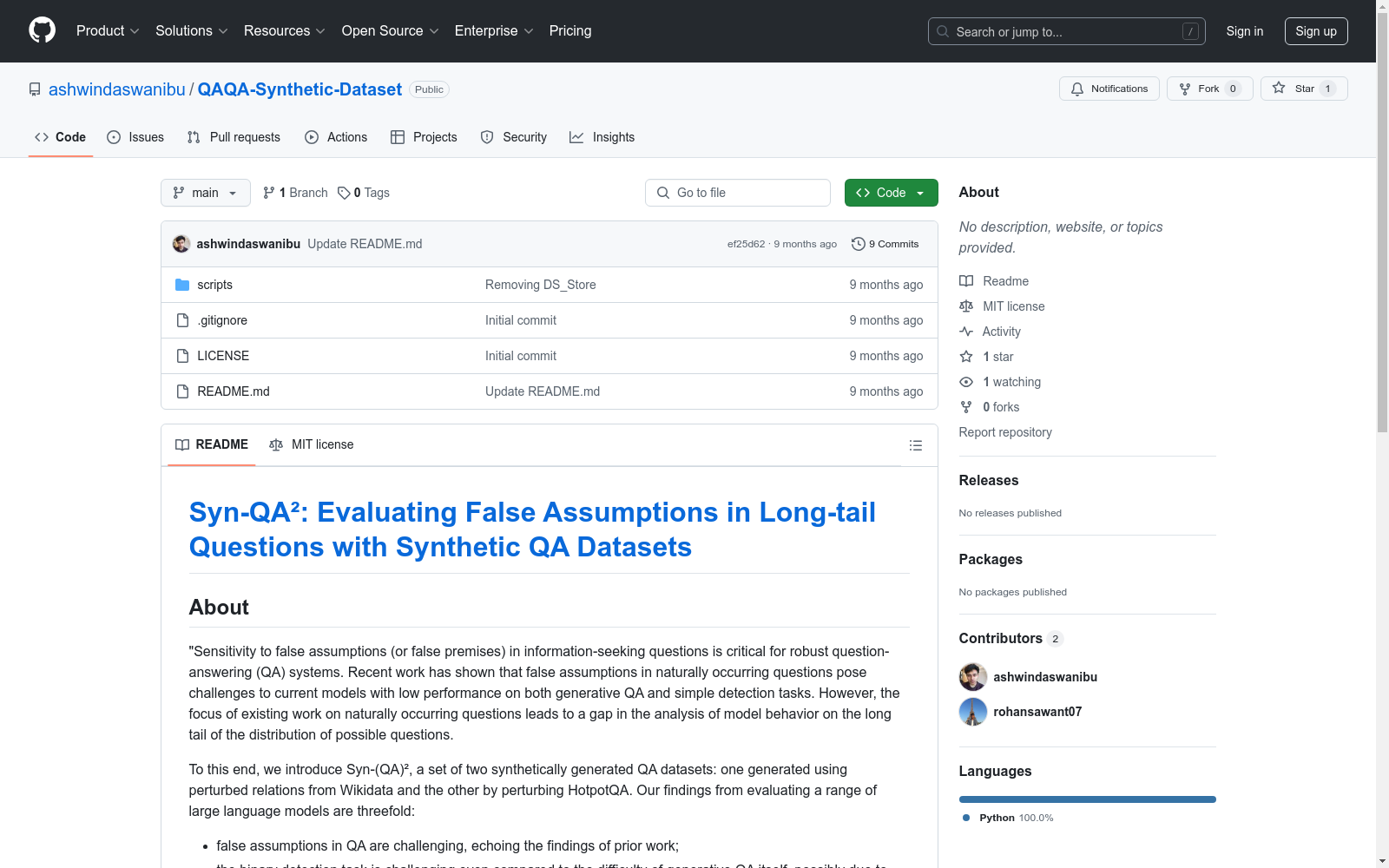1389x868 pixels.
Task: Open the Security tab
Action: coord(514,137)
